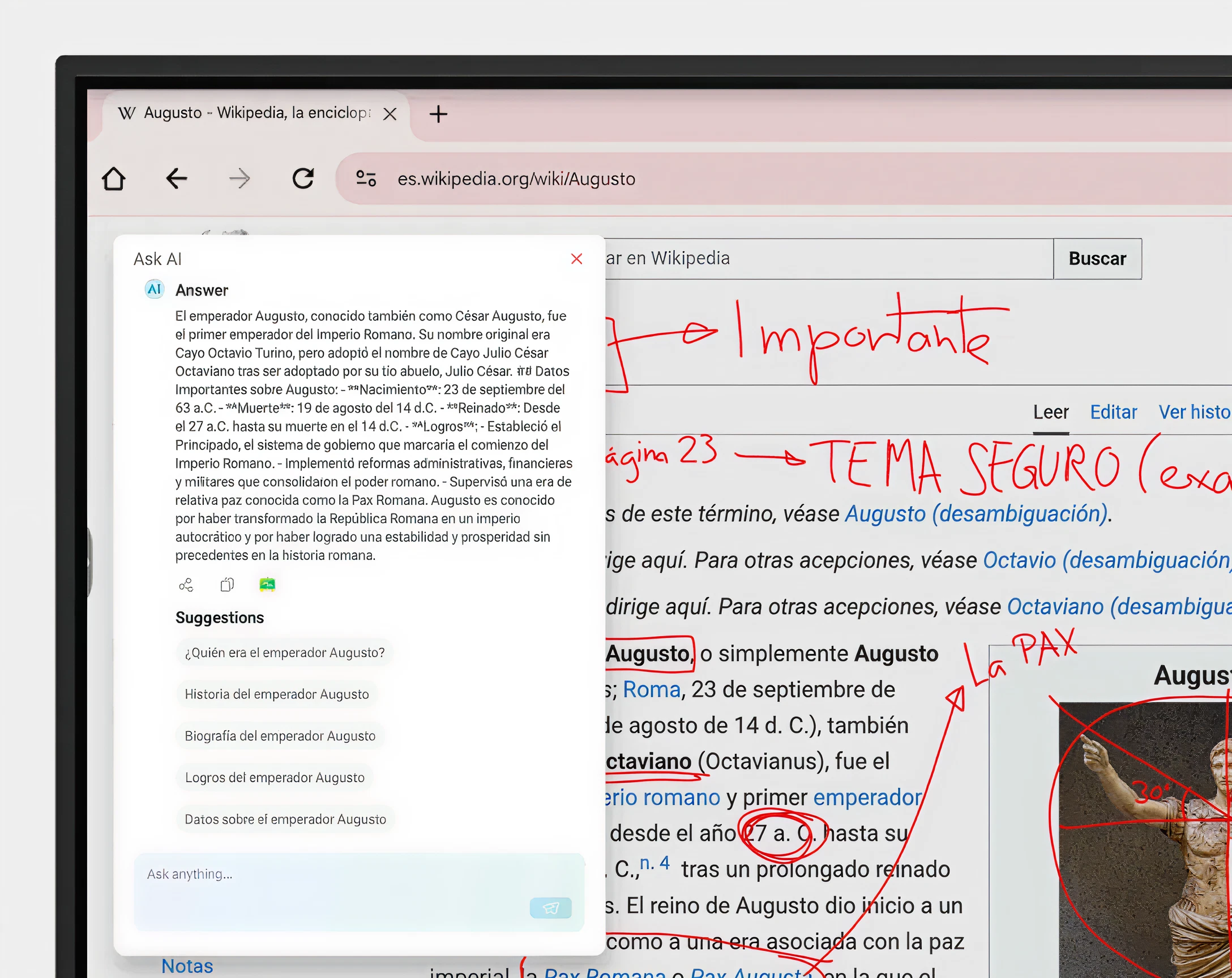Follow the Roma hyperlink in the article
The width and height of the screenshot is (1232, 978).
click(652, 689)
